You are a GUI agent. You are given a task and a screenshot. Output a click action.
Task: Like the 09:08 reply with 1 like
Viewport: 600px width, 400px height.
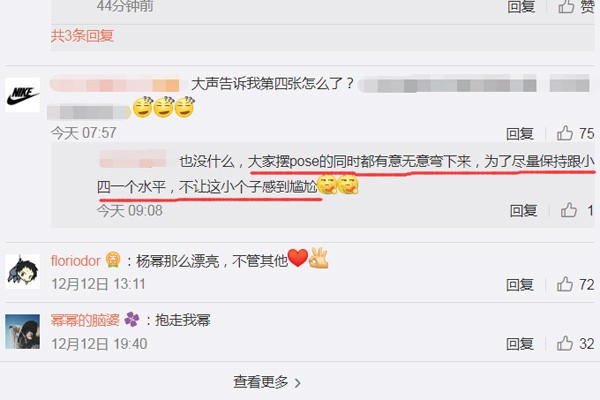[x=569, y=210]
